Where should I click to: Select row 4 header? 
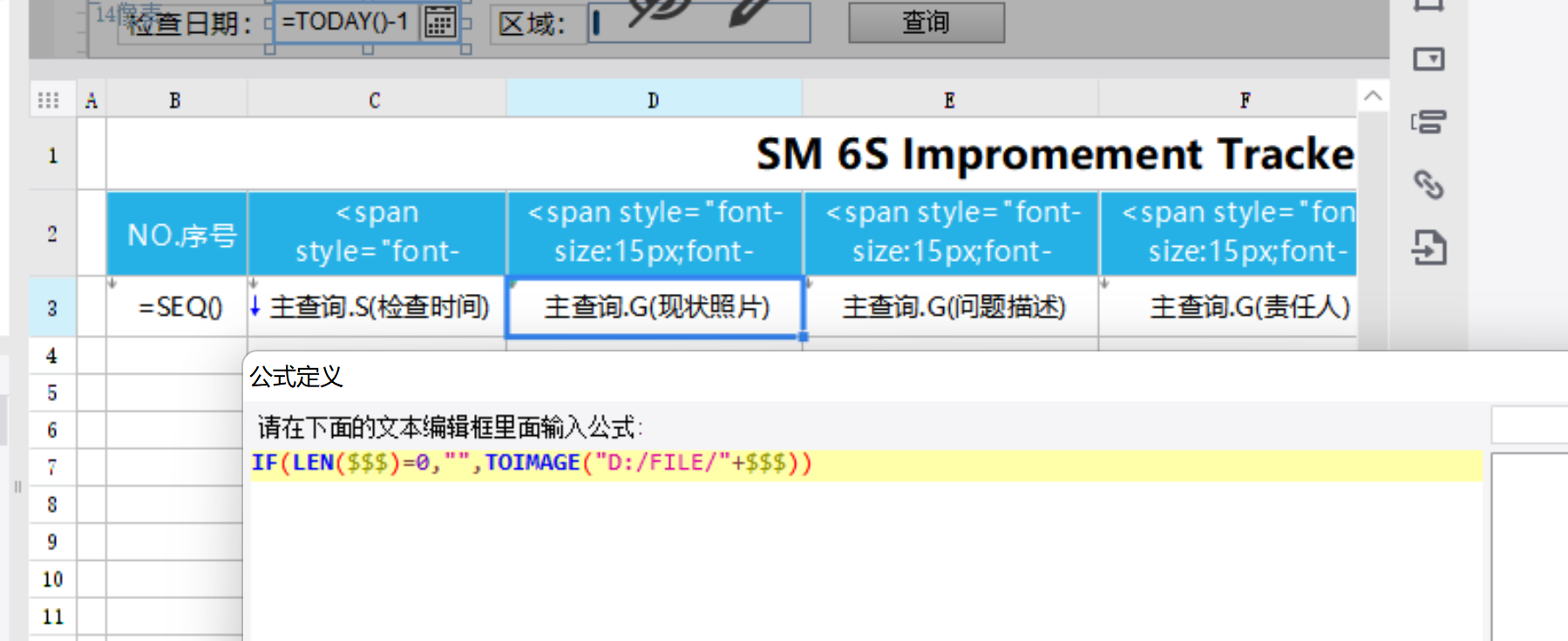coord(53,356)
